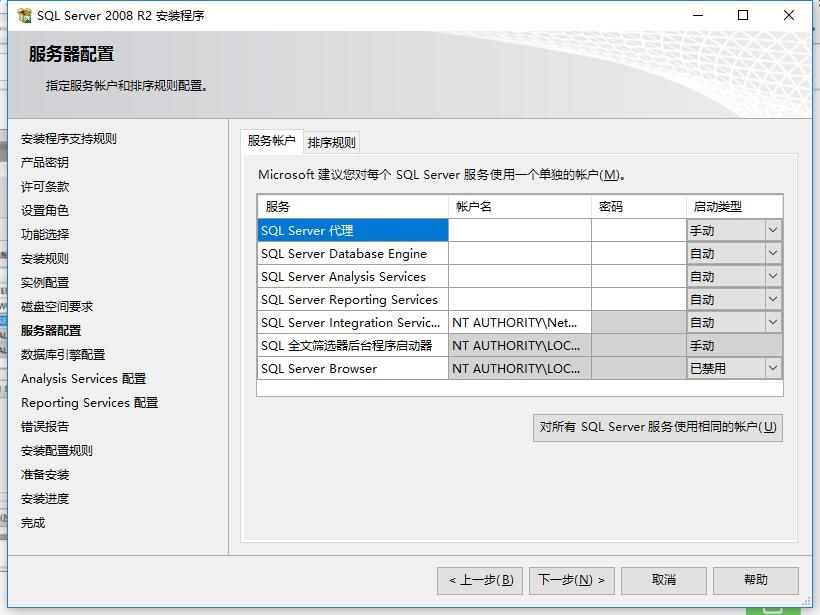Click 安装规则 step in sidebar

point(44,258)
